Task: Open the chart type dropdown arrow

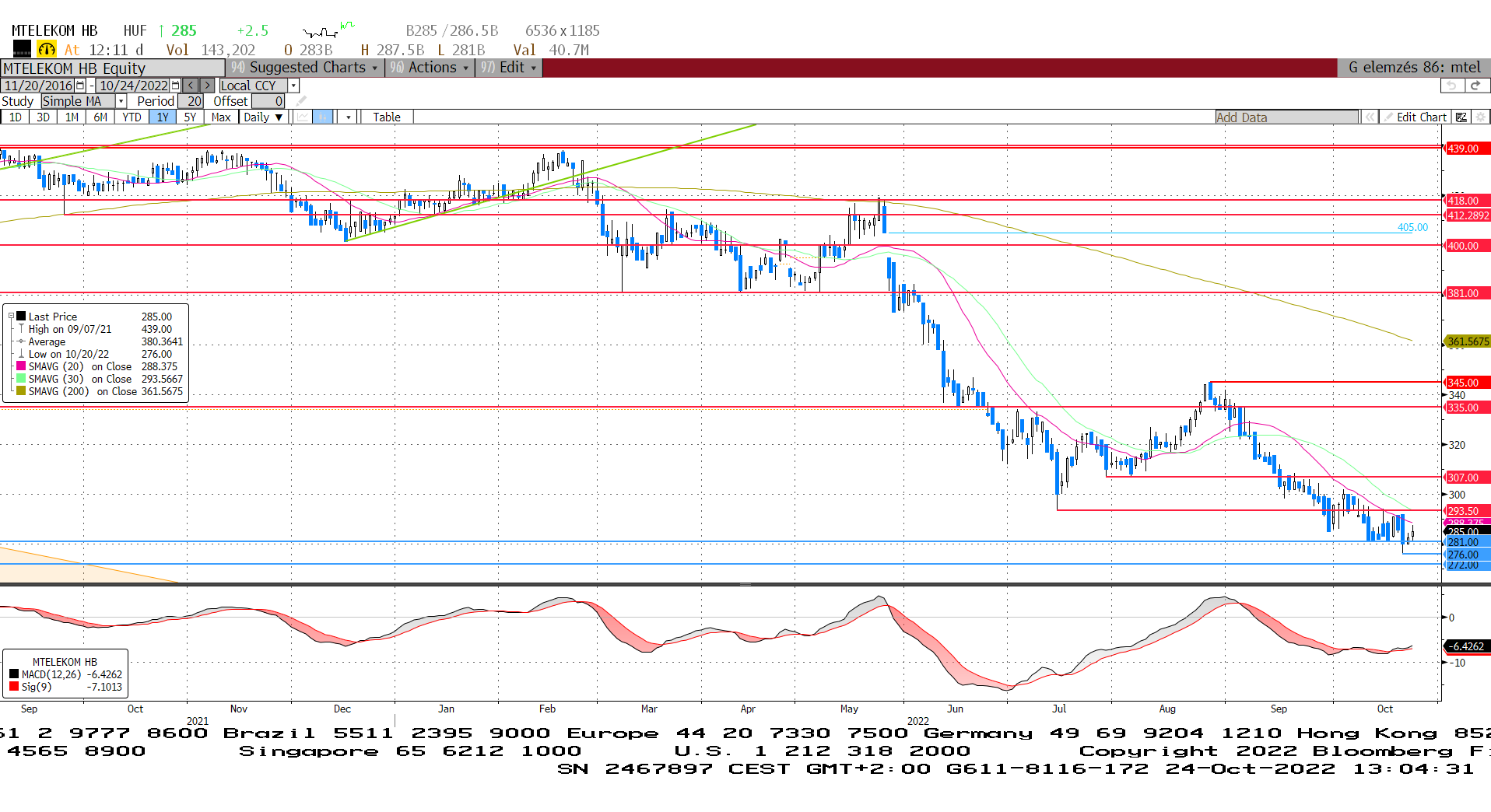Action: coord(349,117)
